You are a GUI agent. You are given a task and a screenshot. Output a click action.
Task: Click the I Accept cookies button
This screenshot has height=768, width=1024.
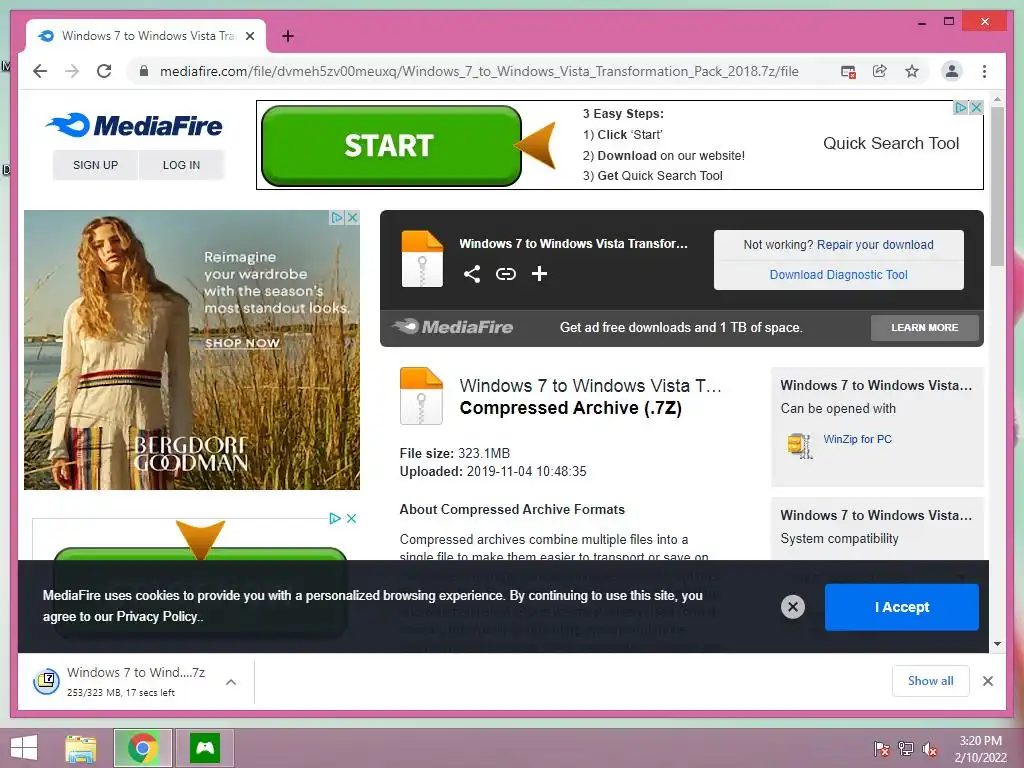point(901,607)
